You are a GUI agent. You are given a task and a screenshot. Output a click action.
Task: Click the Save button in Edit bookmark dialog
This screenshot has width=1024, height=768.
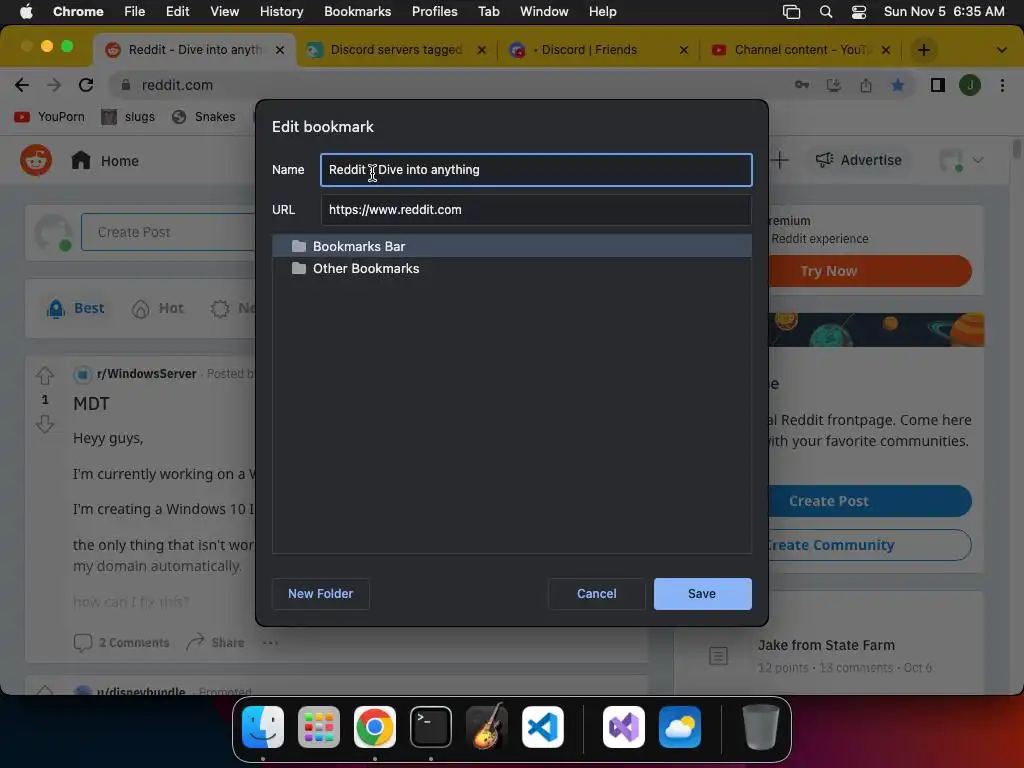(x=702, y=594)
